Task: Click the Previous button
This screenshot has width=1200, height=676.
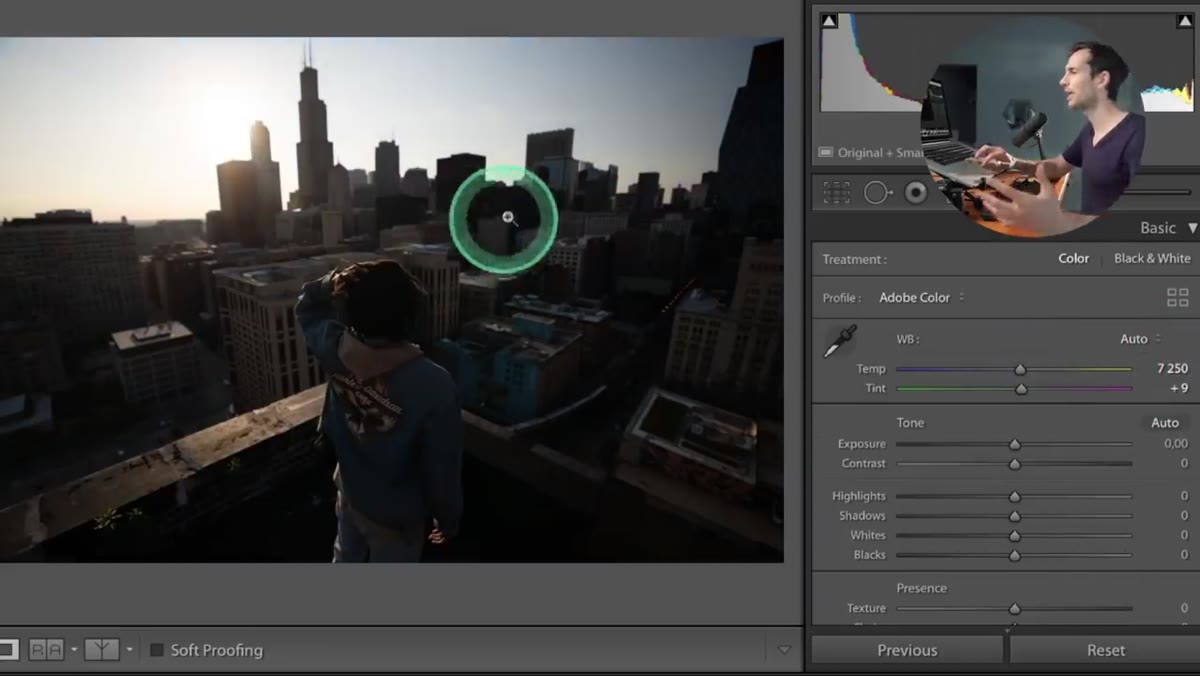Action: pos(907,650)
